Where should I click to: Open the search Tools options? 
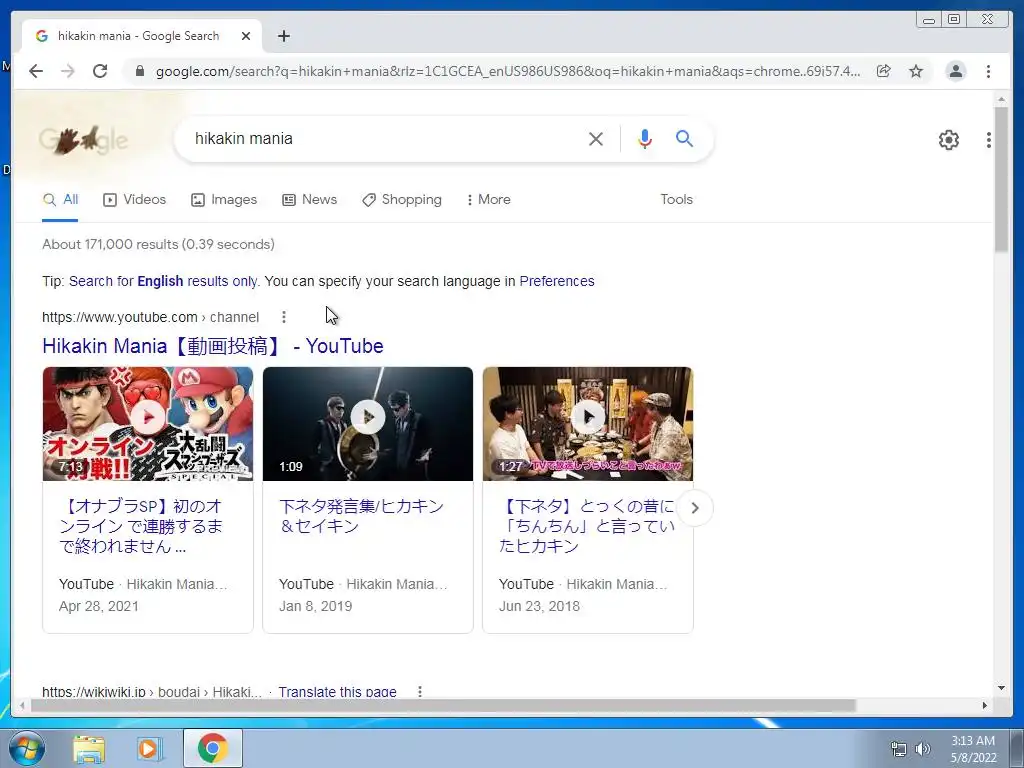676,200
